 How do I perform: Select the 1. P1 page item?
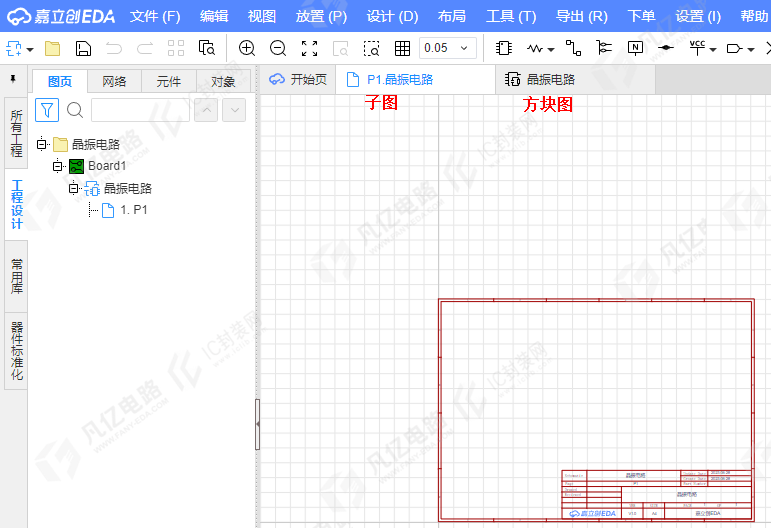pos(124,210)
